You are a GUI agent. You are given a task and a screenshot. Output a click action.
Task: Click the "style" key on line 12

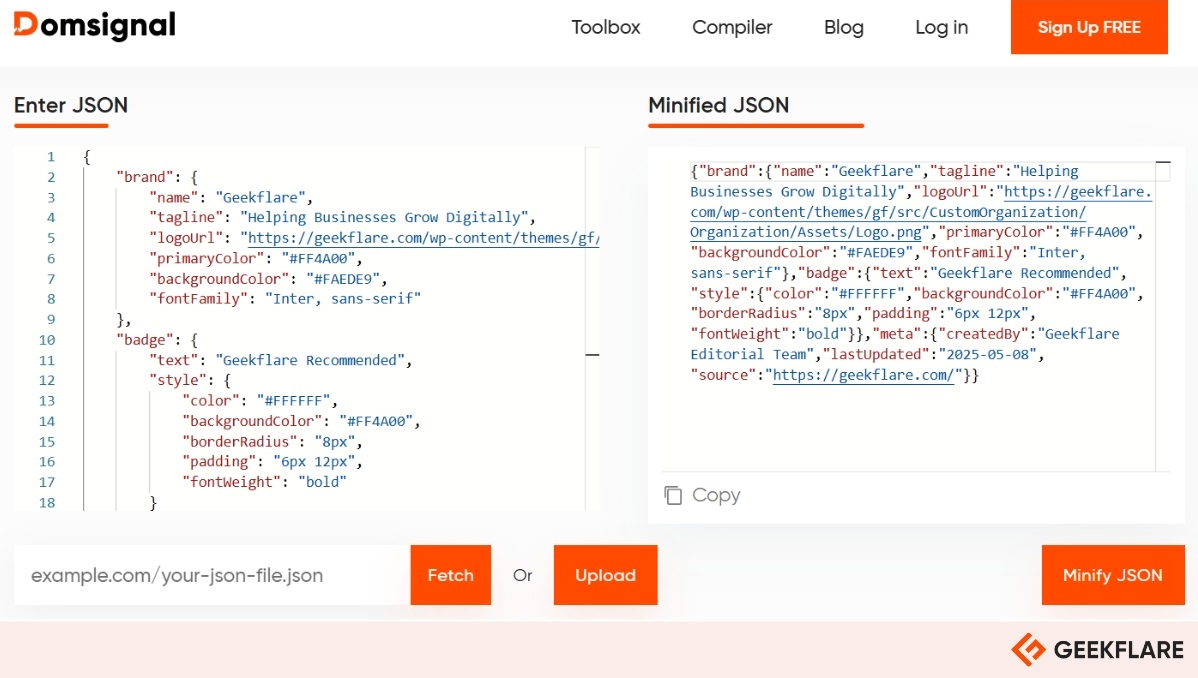point(178,380)
